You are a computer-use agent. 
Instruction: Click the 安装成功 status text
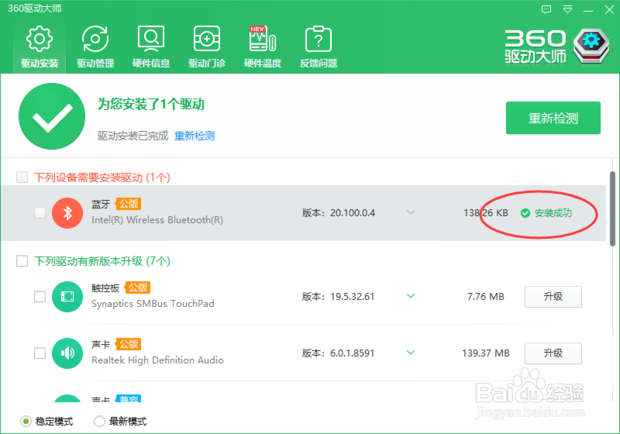tap(553, 213)
